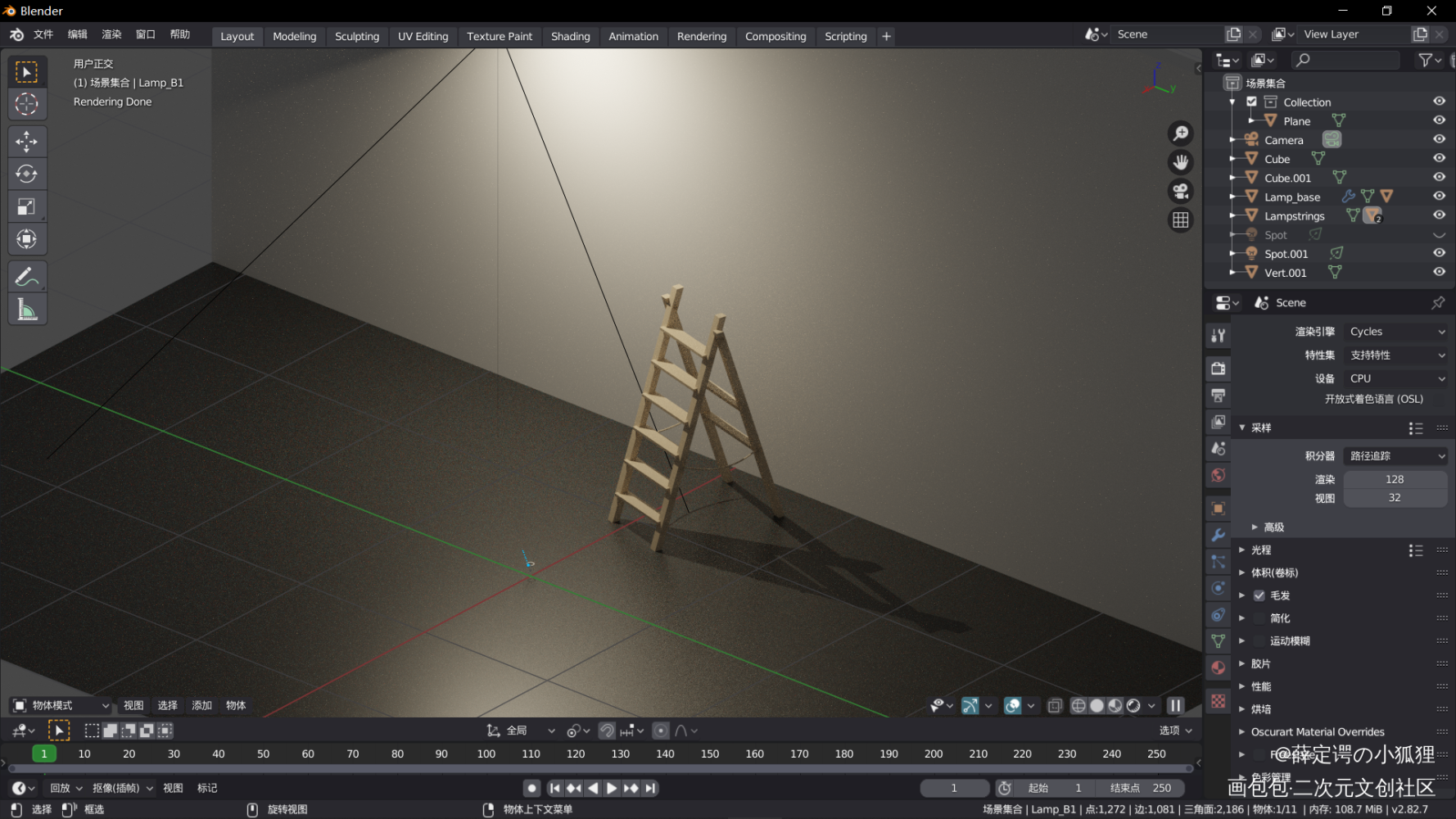This screenshot has width=1456, height=819.
Task: Switch to the Shading workspace tab
Action: tap(570, 37)
